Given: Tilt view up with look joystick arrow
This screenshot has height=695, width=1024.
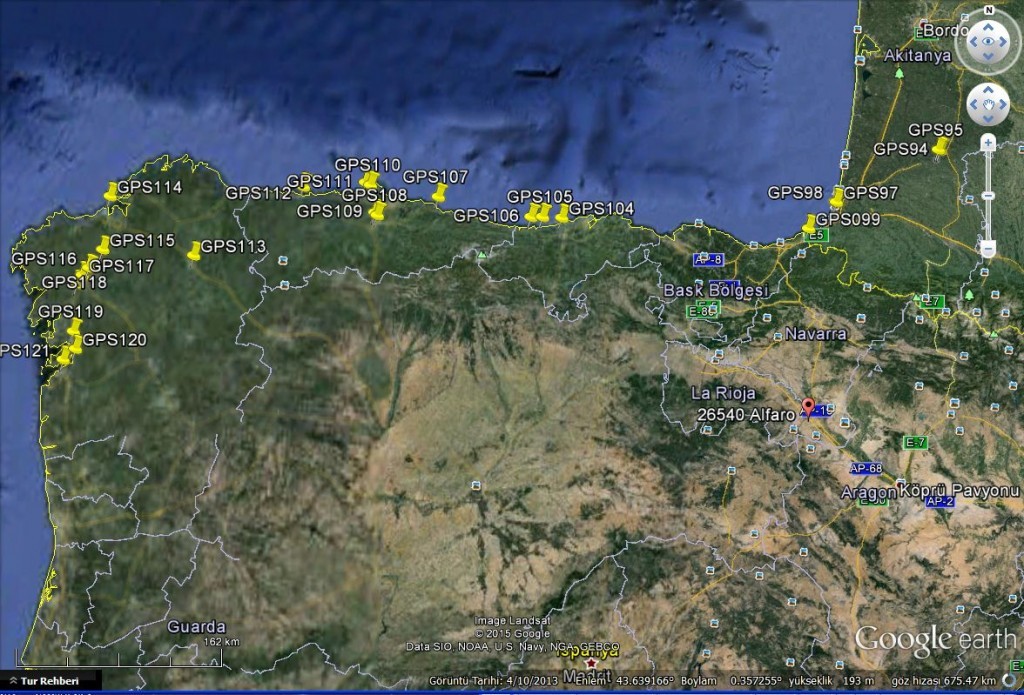Looking at the screenshot, I should pos(987,24).
